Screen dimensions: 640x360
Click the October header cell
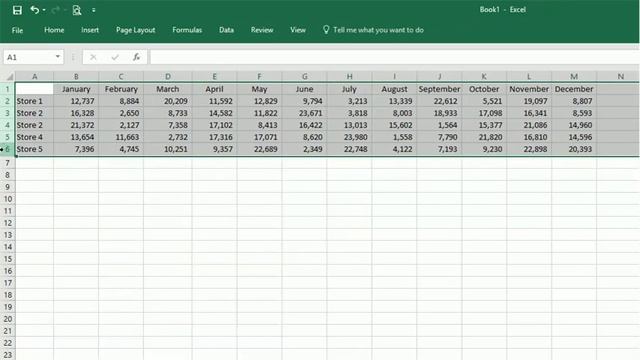(484, 89)
